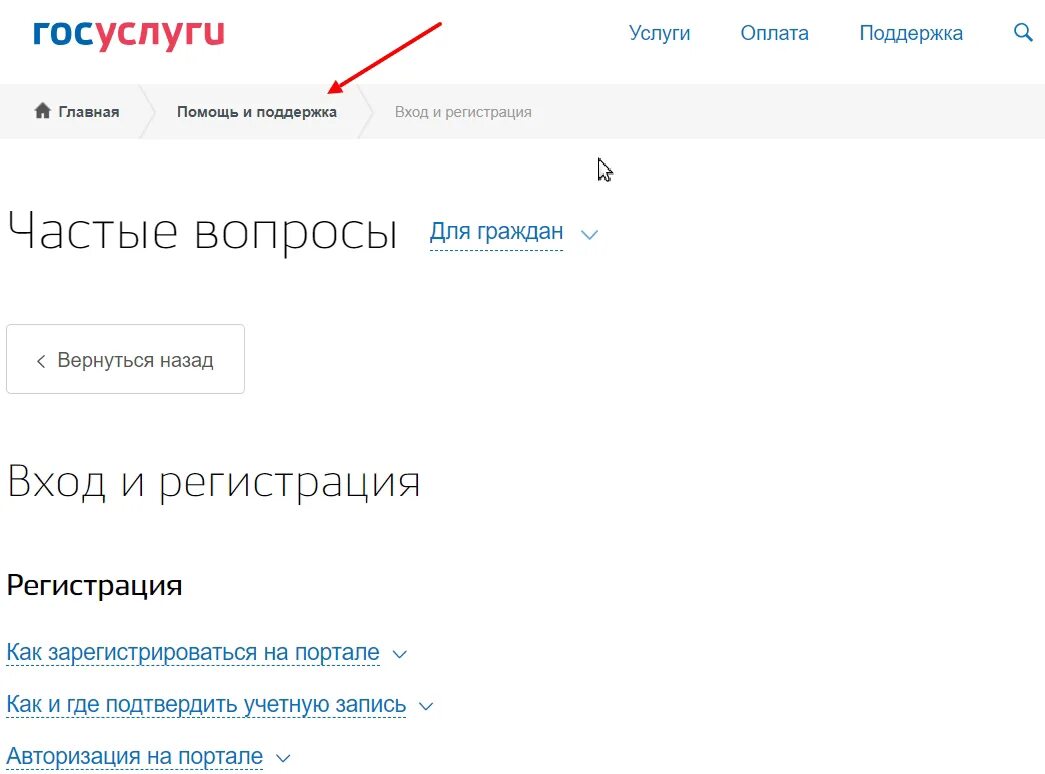The image size is (1045, 774).
Task: Open the Оплата menu item
Action: [774, 33]
